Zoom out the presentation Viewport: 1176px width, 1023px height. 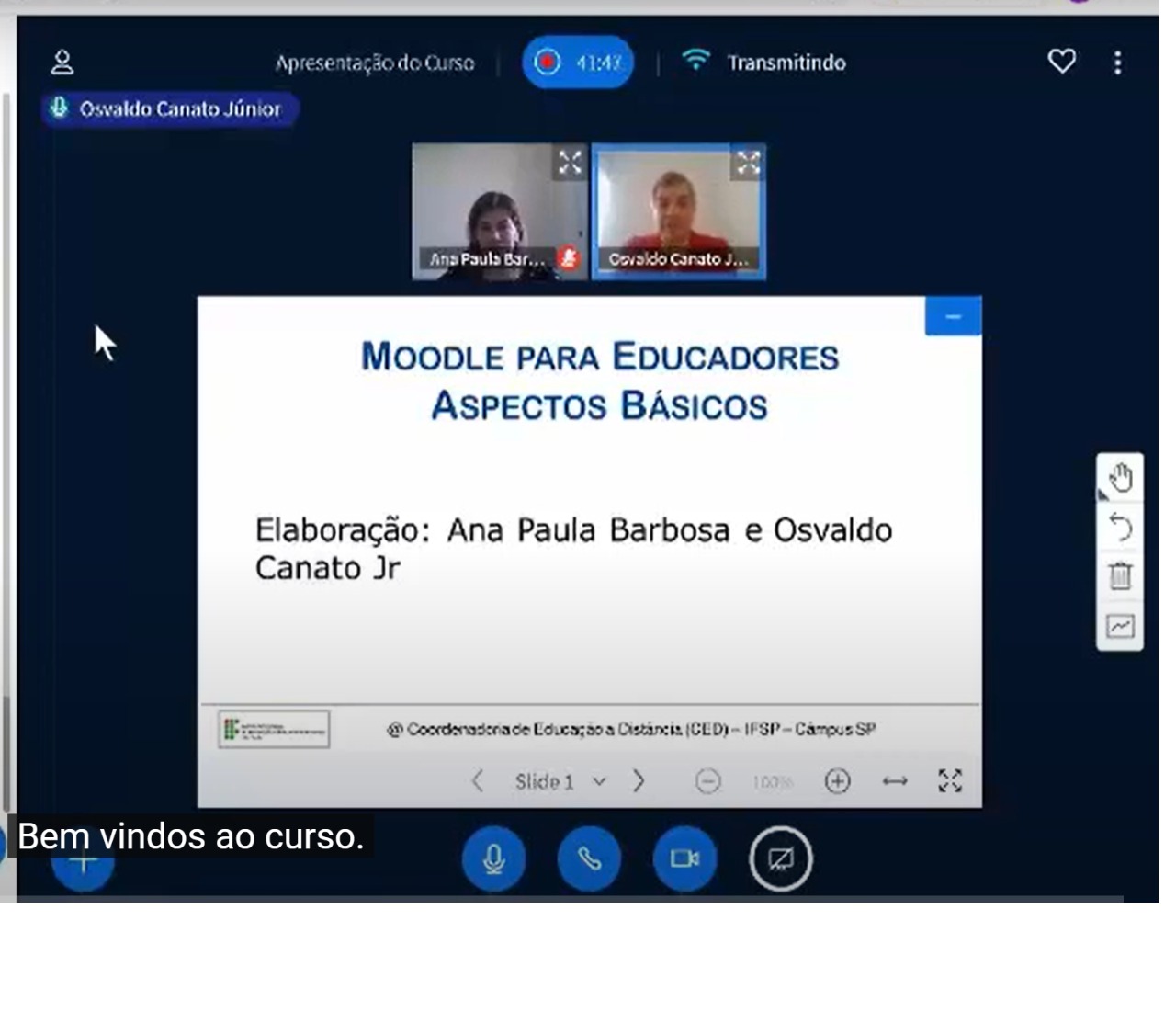click(x=707, y=781)
